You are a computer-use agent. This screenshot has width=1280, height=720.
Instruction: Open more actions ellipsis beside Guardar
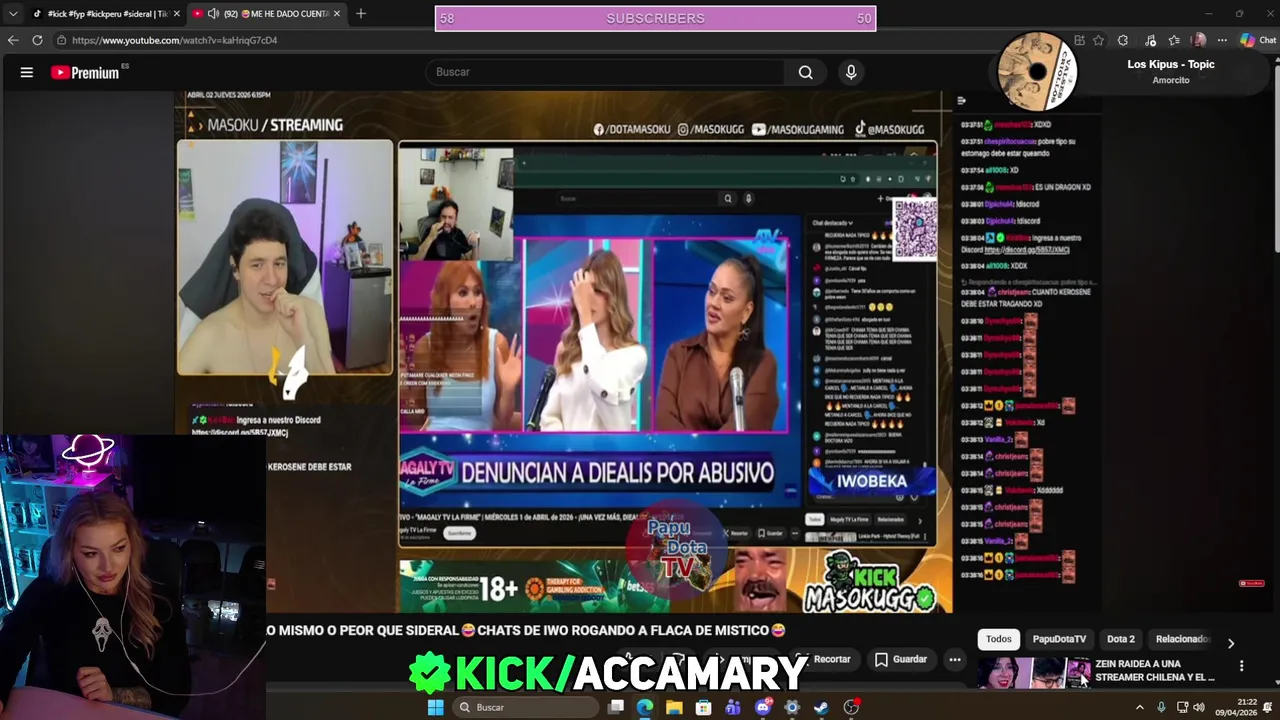point(955,659)
